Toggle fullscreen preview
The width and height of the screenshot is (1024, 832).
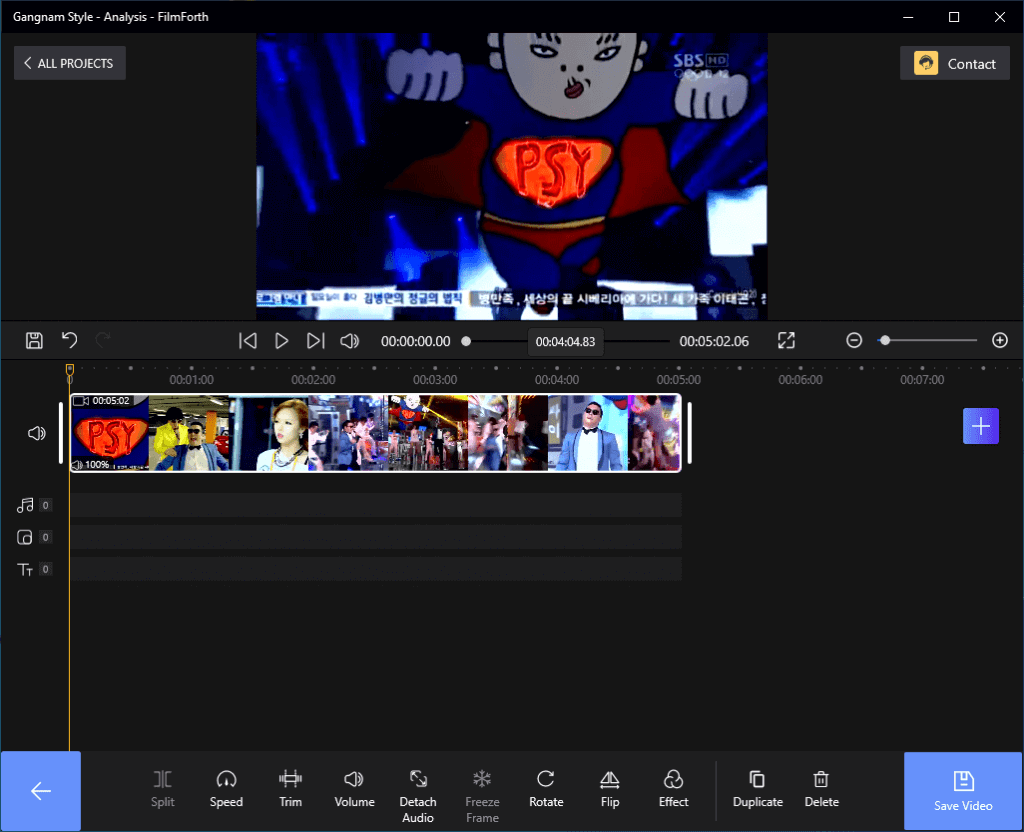click(x=786, y=340)
